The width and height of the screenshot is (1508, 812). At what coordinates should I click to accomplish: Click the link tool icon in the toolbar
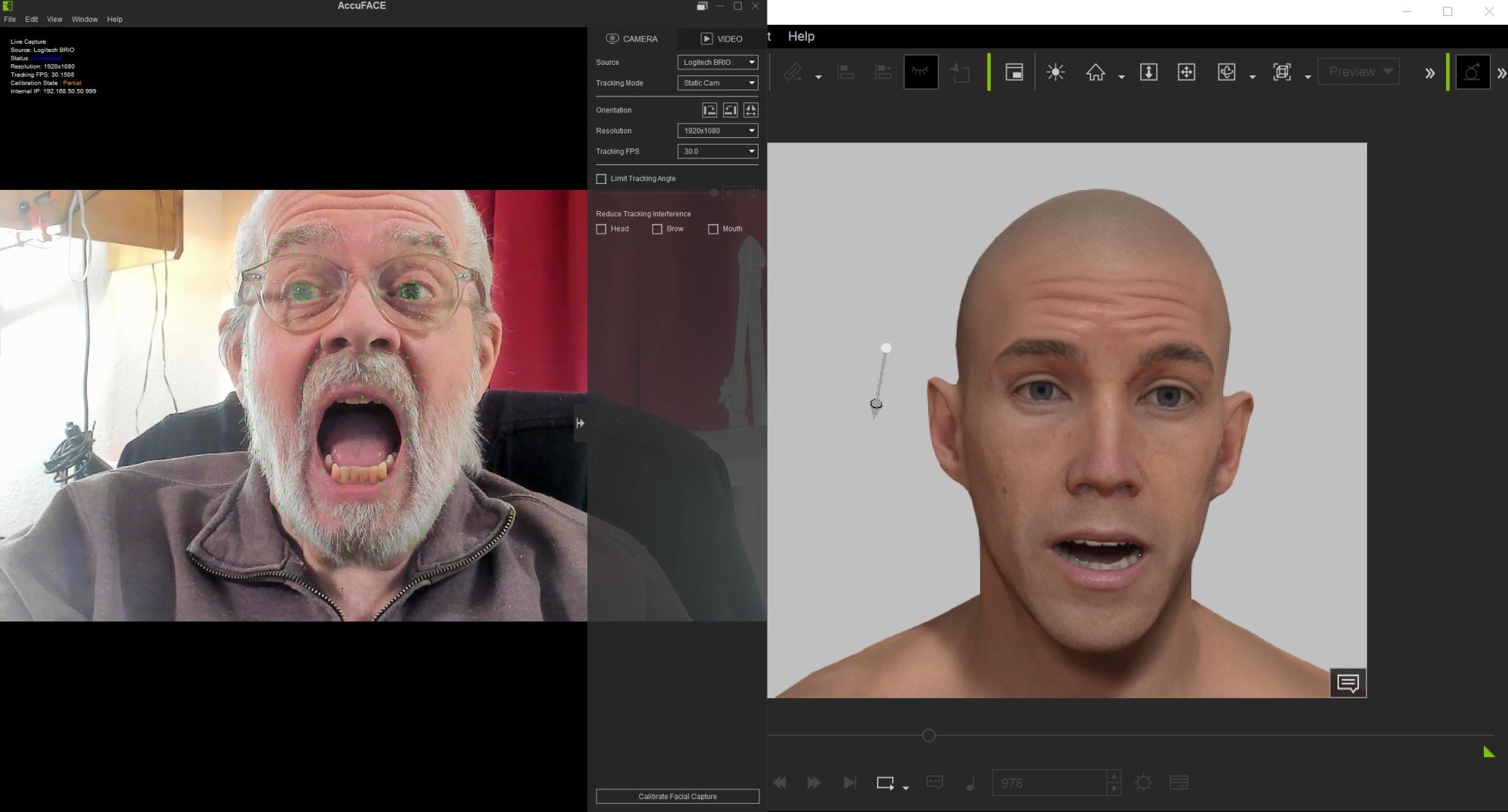[x=792, y=72]
